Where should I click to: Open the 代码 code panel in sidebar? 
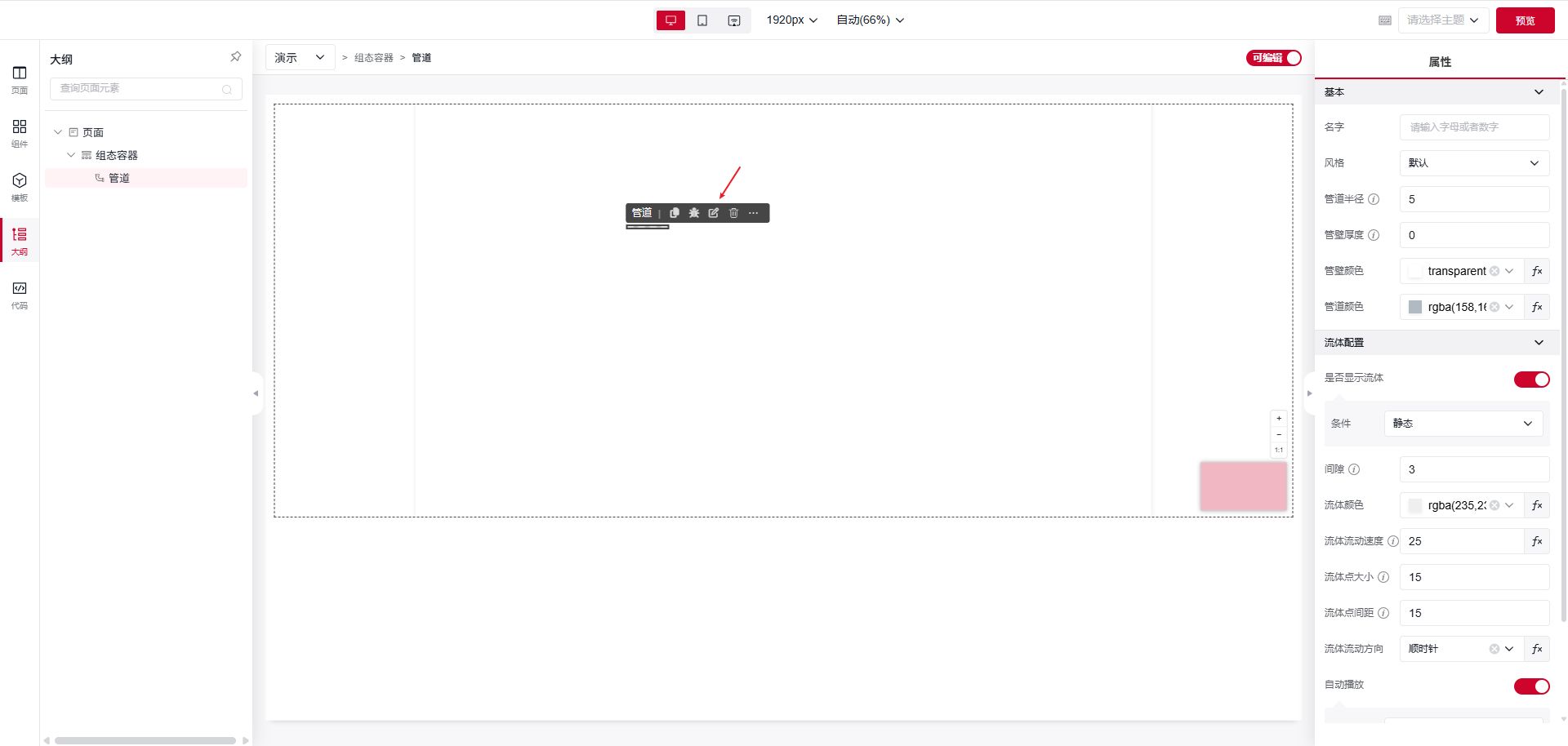pos(20,295)
